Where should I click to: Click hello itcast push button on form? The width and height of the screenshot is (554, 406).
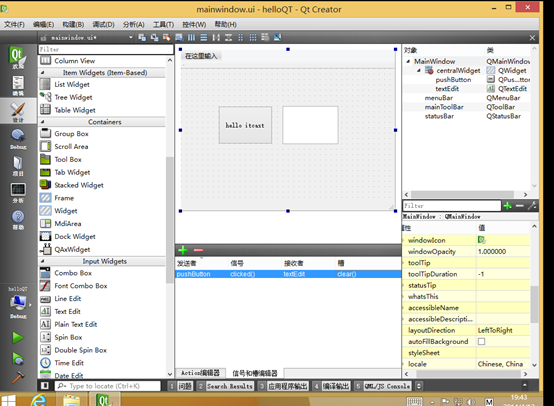point(245,125)
